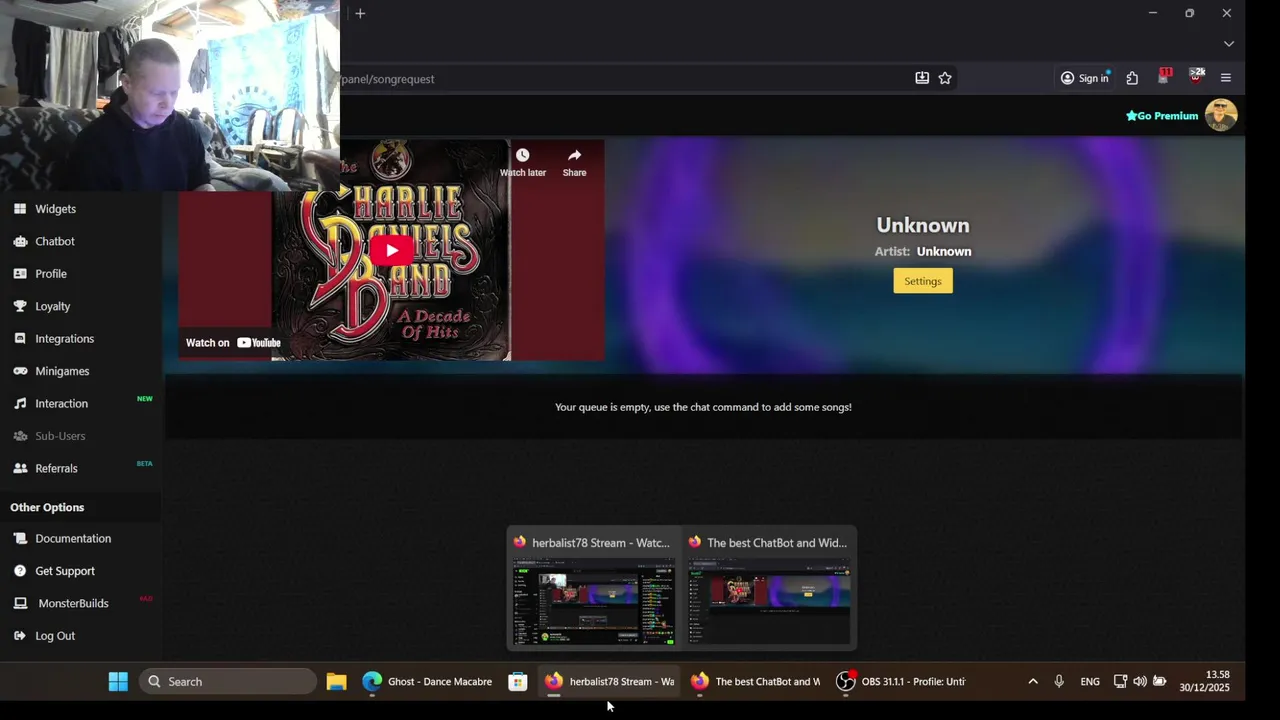Click the uBlock extension icon with 2k badge
1280x720 pixels.
[x=1196, y=77]
